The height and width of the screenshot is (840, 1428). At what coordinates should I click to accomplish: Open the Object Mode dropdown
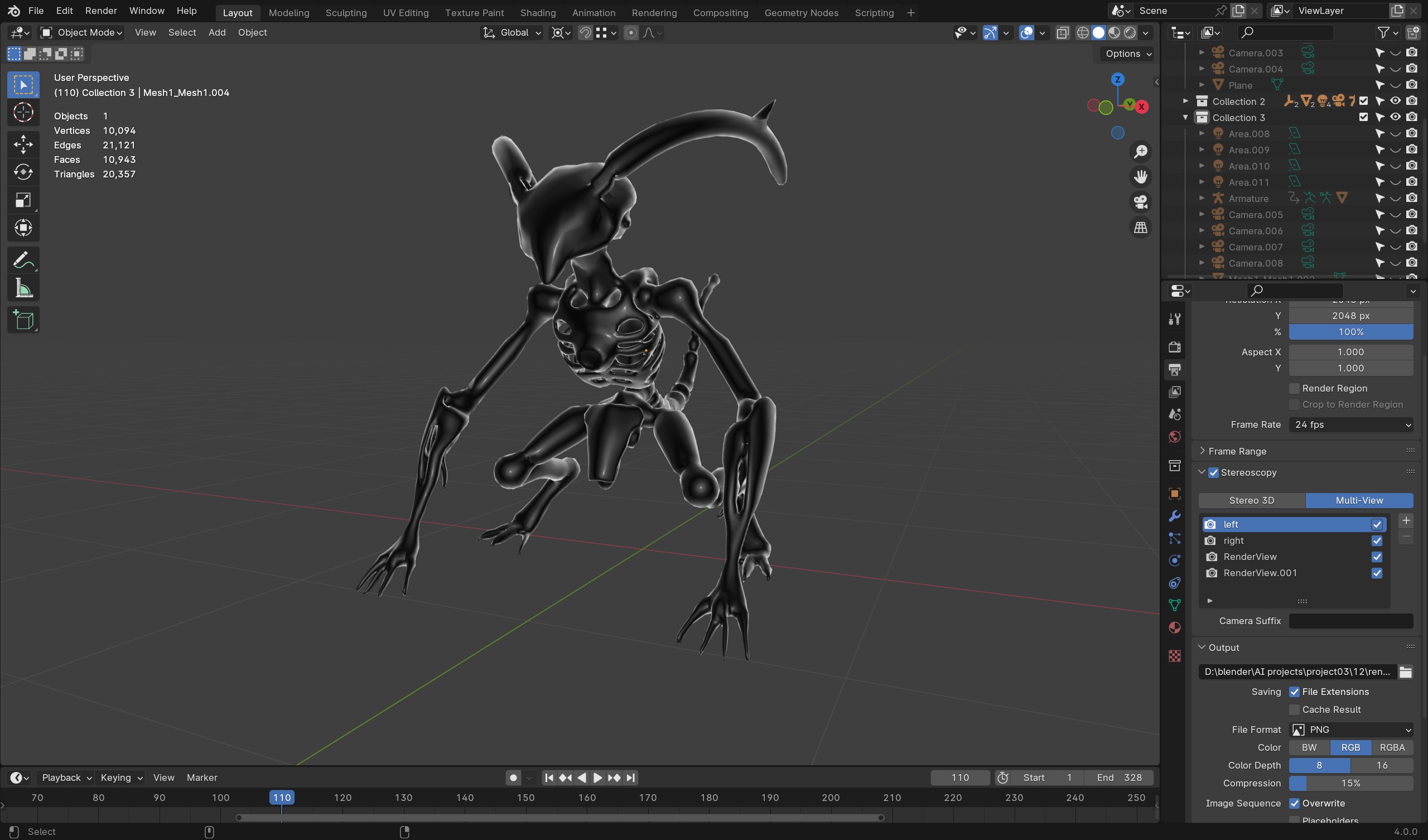coord(81,32)
